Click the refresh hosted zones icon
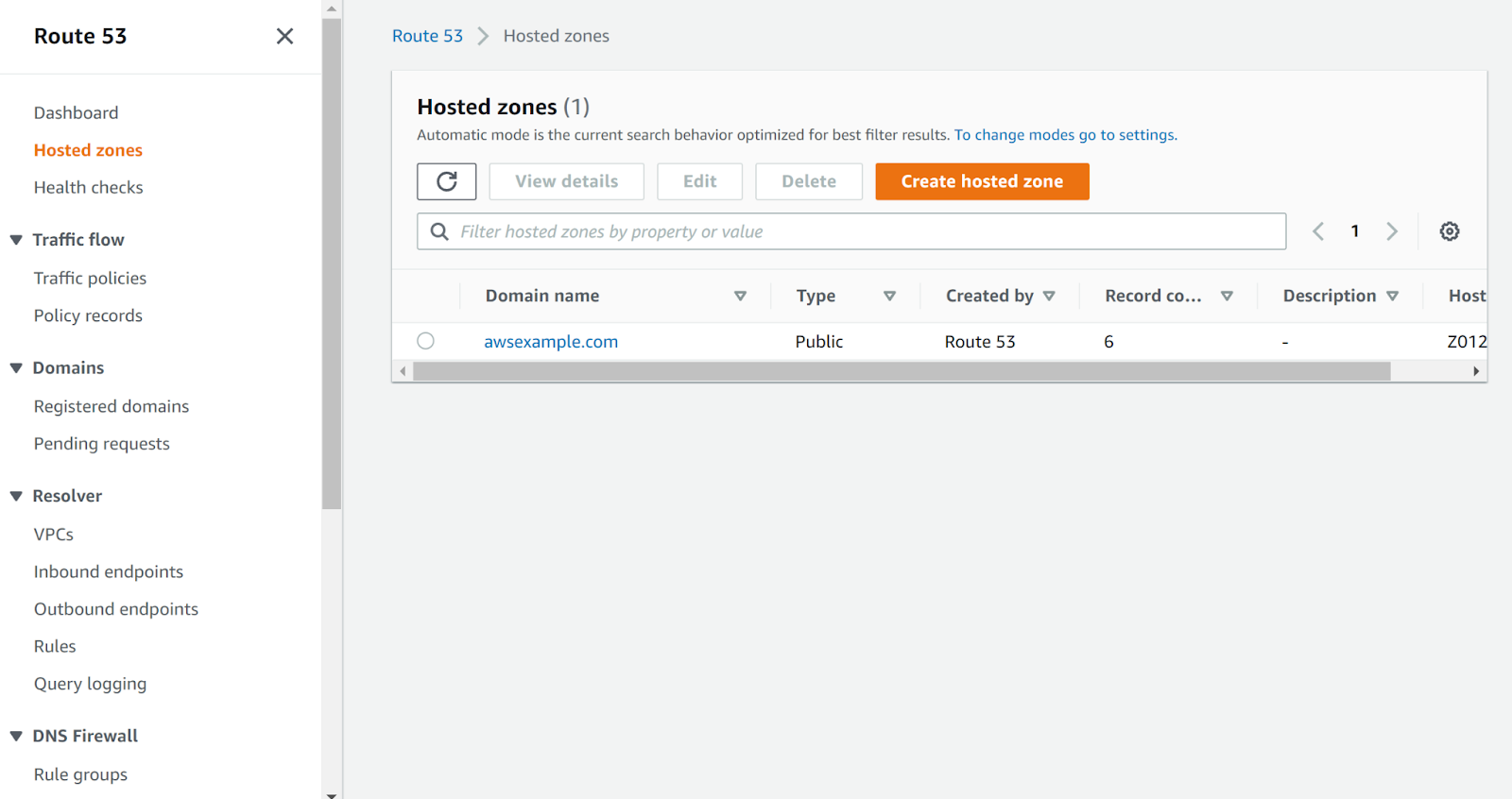Screen dimensions: 1512x799 pyautogui.click(x=446, y=181)
